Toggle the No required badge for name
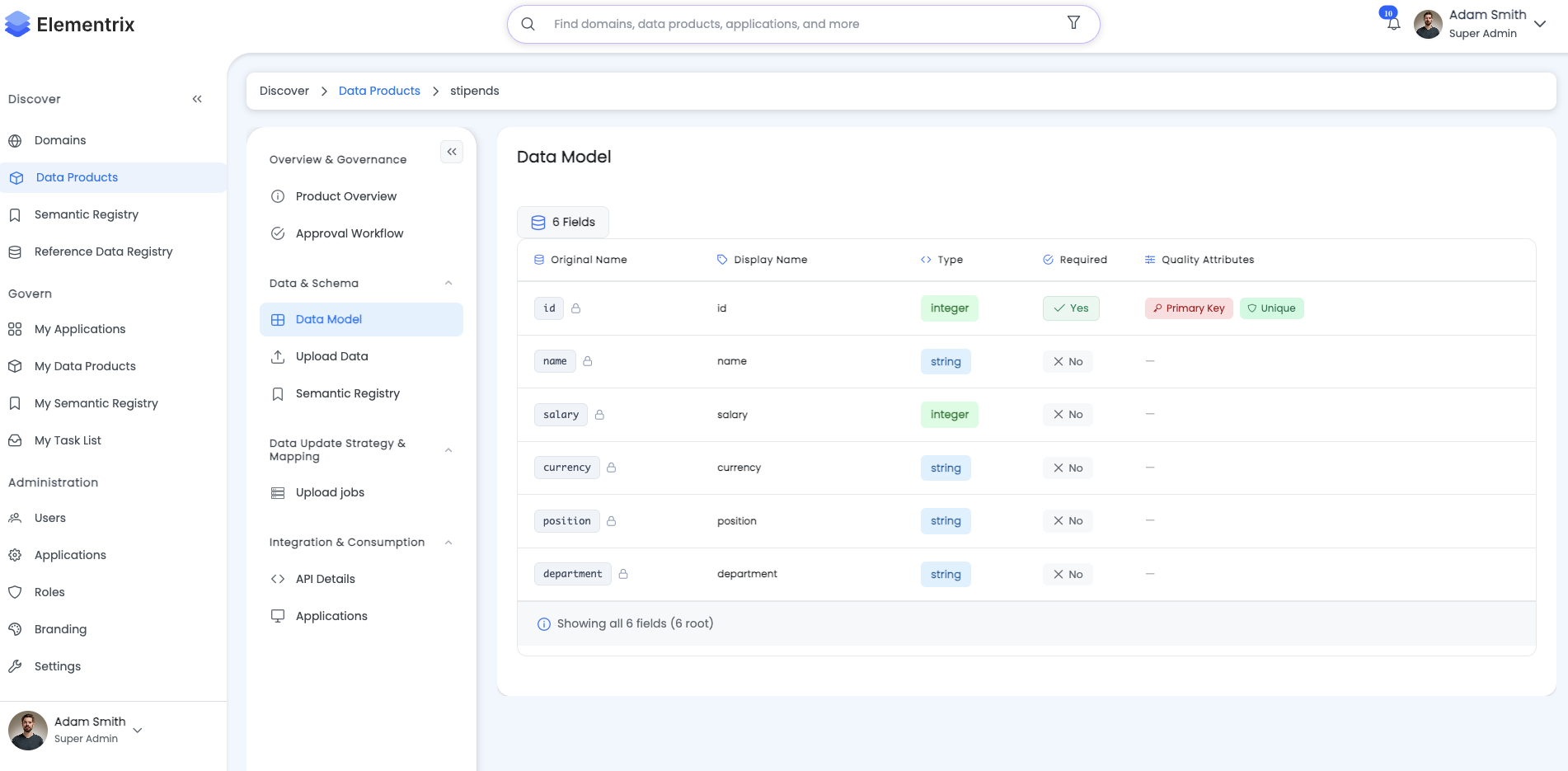This screenshot has width=1568, height=771. pyautogui.click(x=1068, y=362)
